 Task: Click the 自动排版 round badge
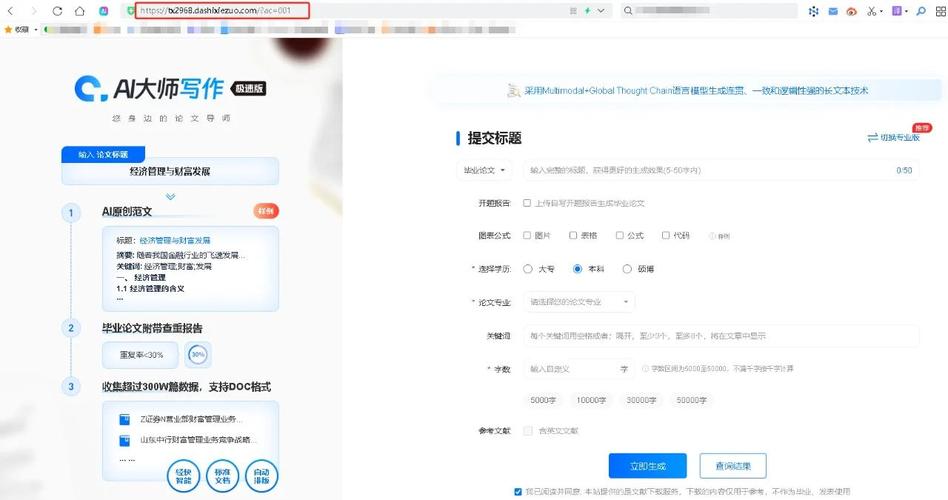(262, 476)
